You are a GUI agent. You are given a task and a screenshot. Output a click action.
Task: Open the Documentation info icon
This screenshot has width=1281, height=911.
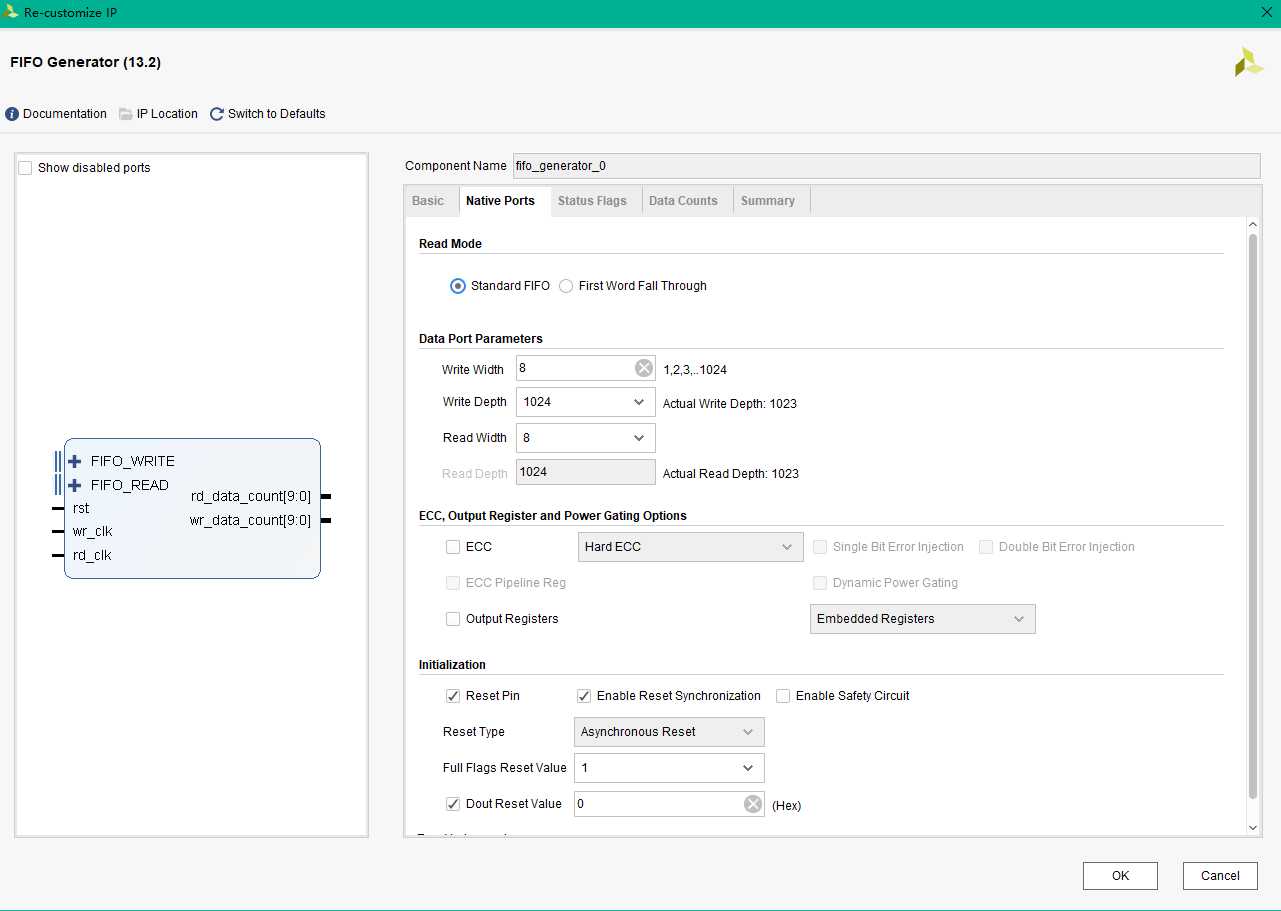pos(12,114)
